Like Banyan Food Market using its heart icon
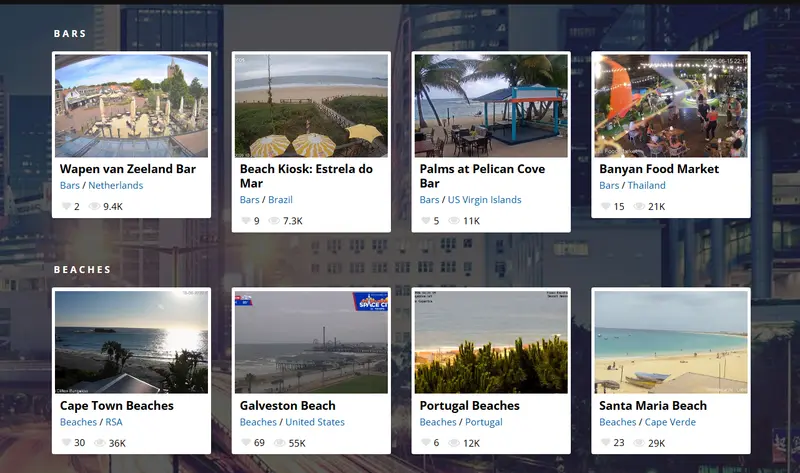 point(605,206)
